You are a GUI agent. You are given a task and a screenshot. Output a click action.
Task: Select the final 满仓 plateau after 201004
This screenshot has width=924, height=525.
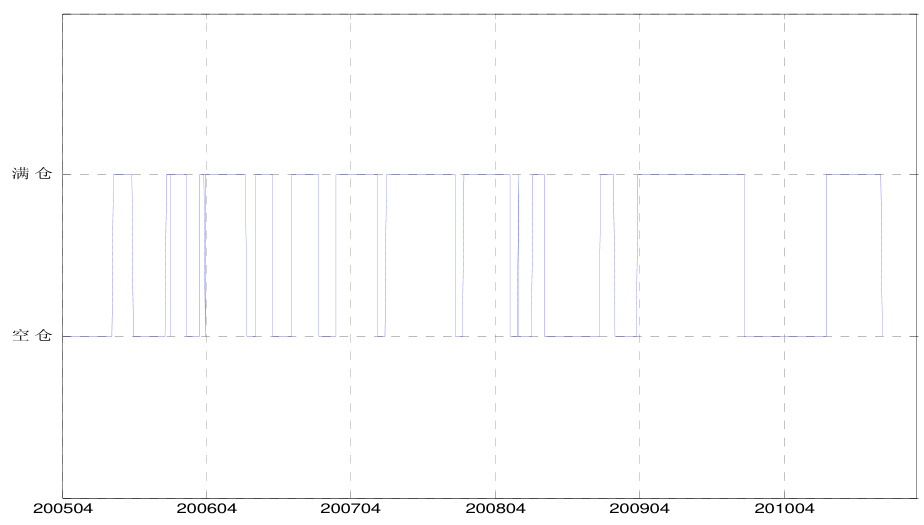pyautogui.click(x=853, y=174)
